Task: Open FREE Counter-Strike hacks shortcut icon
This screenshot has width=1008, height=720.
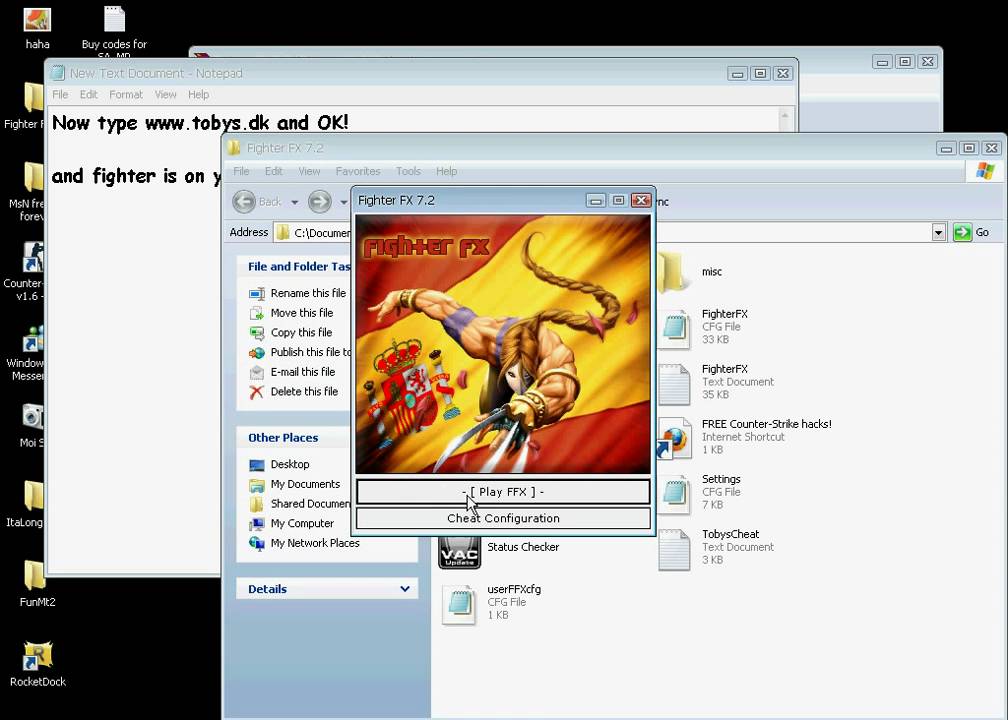Action: tap(674, 438)
